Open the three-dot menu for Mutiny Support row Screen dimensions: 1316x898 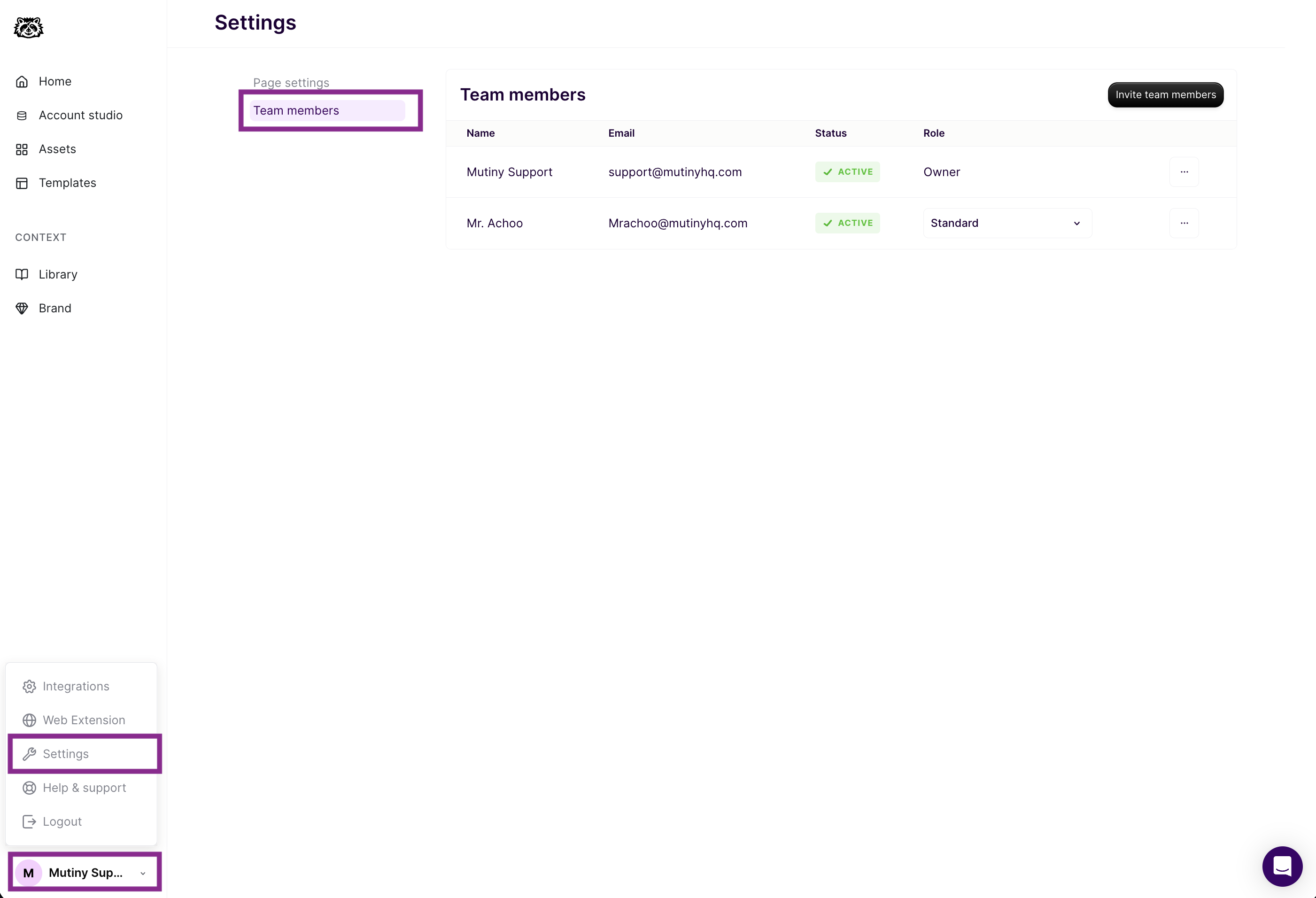tap(1184, 171)
